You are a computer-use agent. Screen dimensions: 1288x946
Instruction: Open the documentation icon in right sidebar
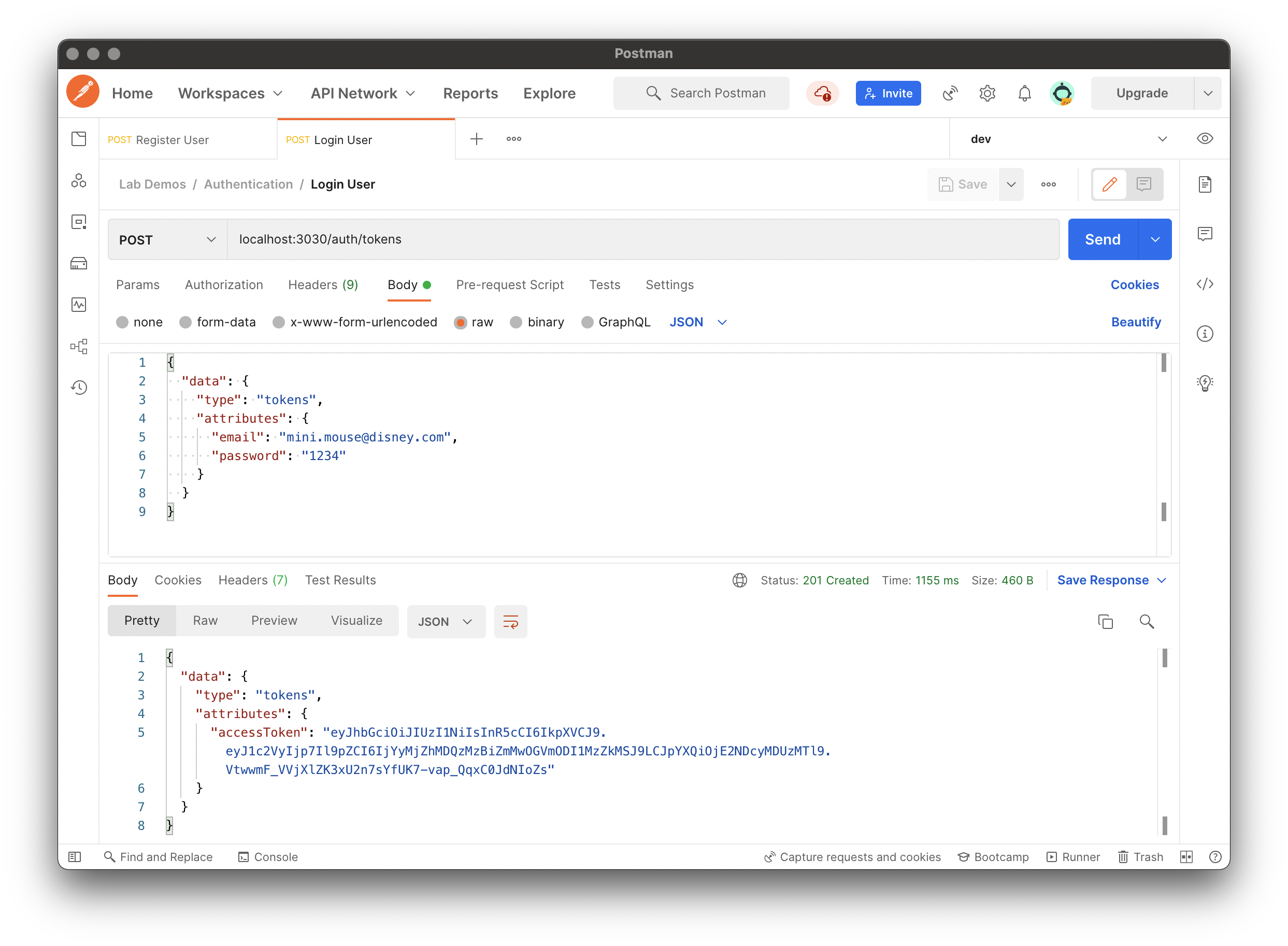click(x=1206, y=184)
